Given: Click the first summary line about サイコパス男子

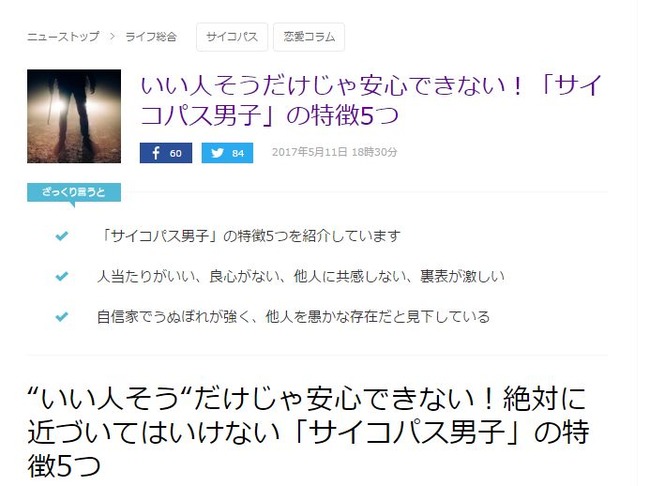Looking at the screenshot, I should (250, 236).
